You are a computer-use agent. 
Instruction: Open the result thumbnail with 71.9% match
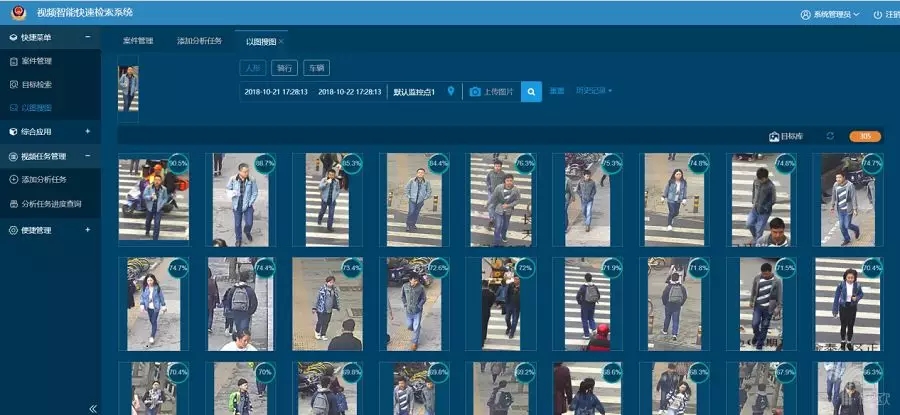pyautogui.click(x=588, y=304)
